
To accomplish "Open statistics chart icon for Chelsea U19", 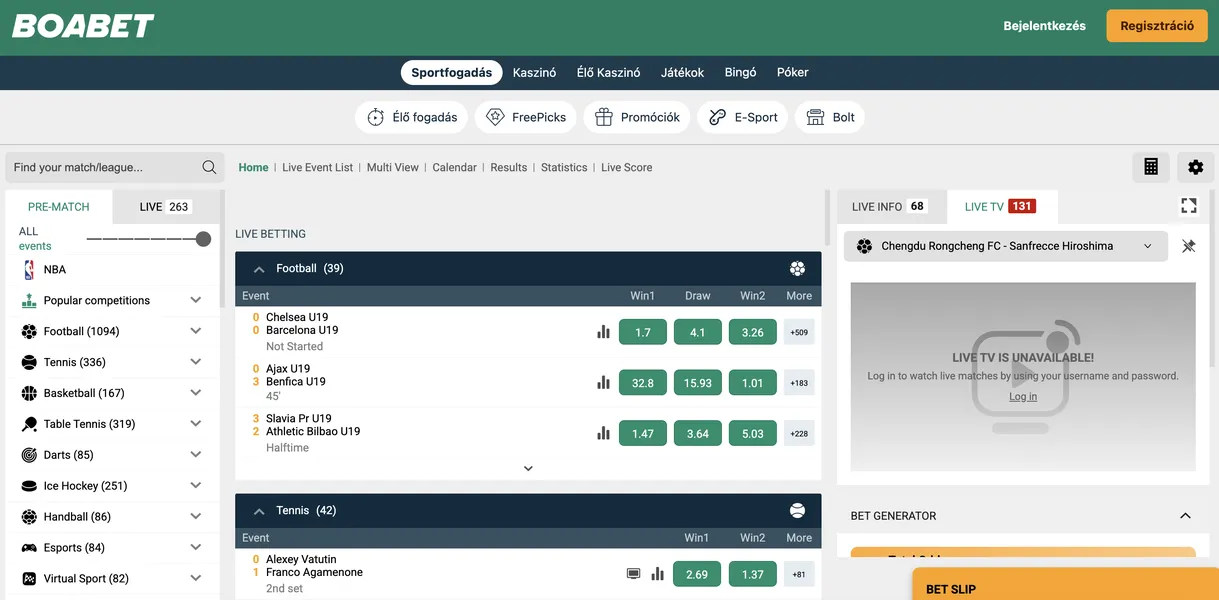I will click(x=603, y=331).
